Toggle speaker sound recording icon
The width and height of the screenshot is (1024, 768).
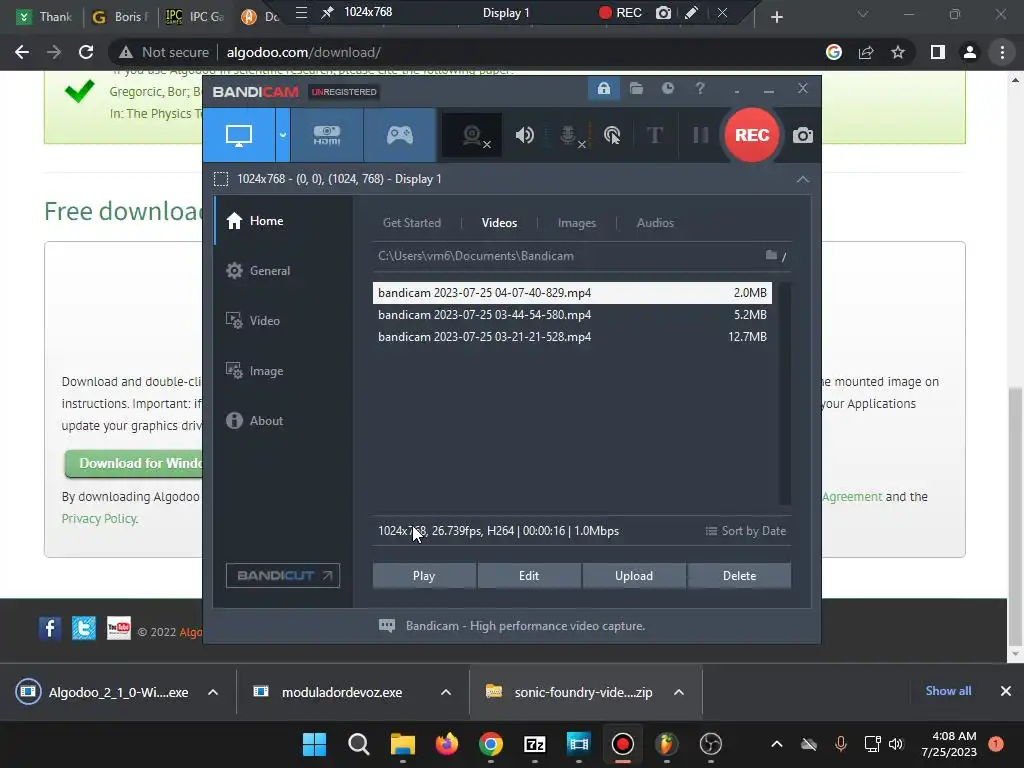coord(524,135)
